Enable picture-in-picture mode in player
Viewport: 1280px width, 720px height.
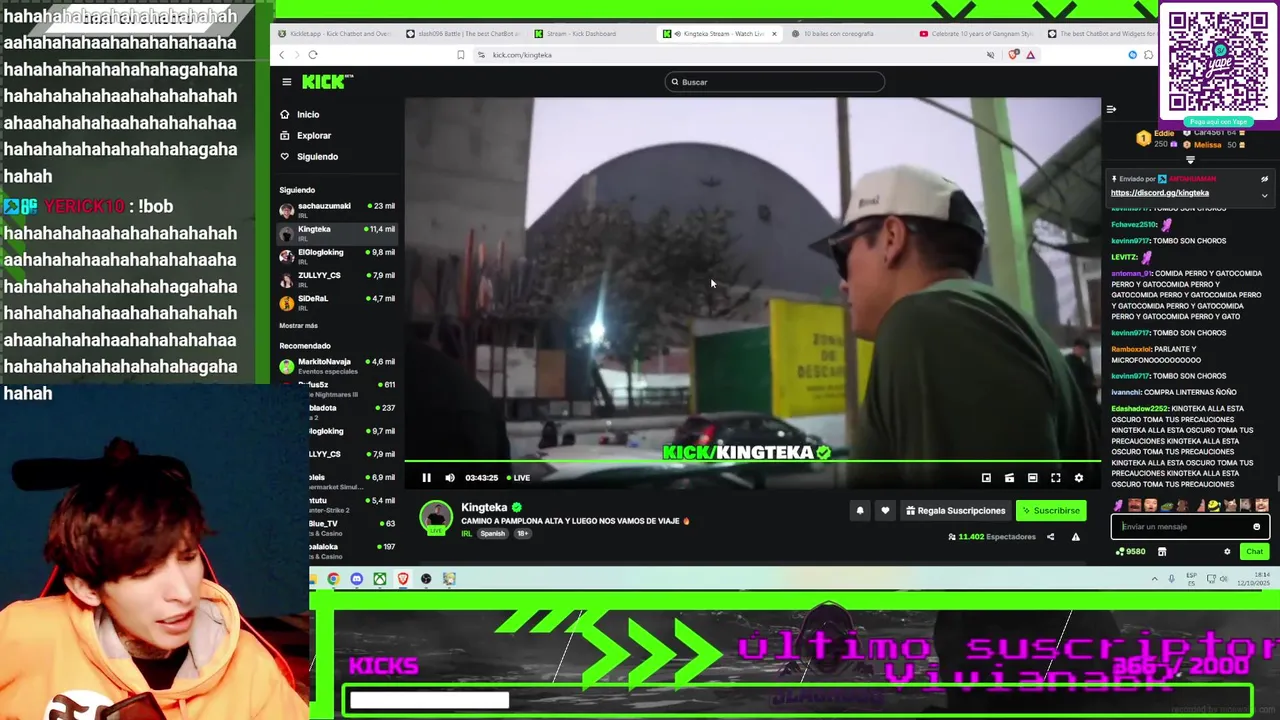[x=986, y=478]
